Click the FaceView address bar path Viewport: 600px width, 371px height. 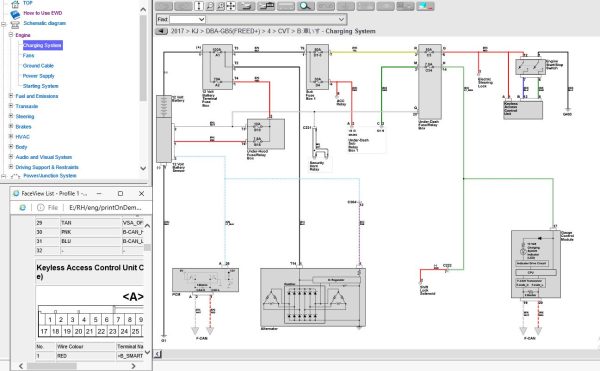pyautogui.click(x=105, y=207)
